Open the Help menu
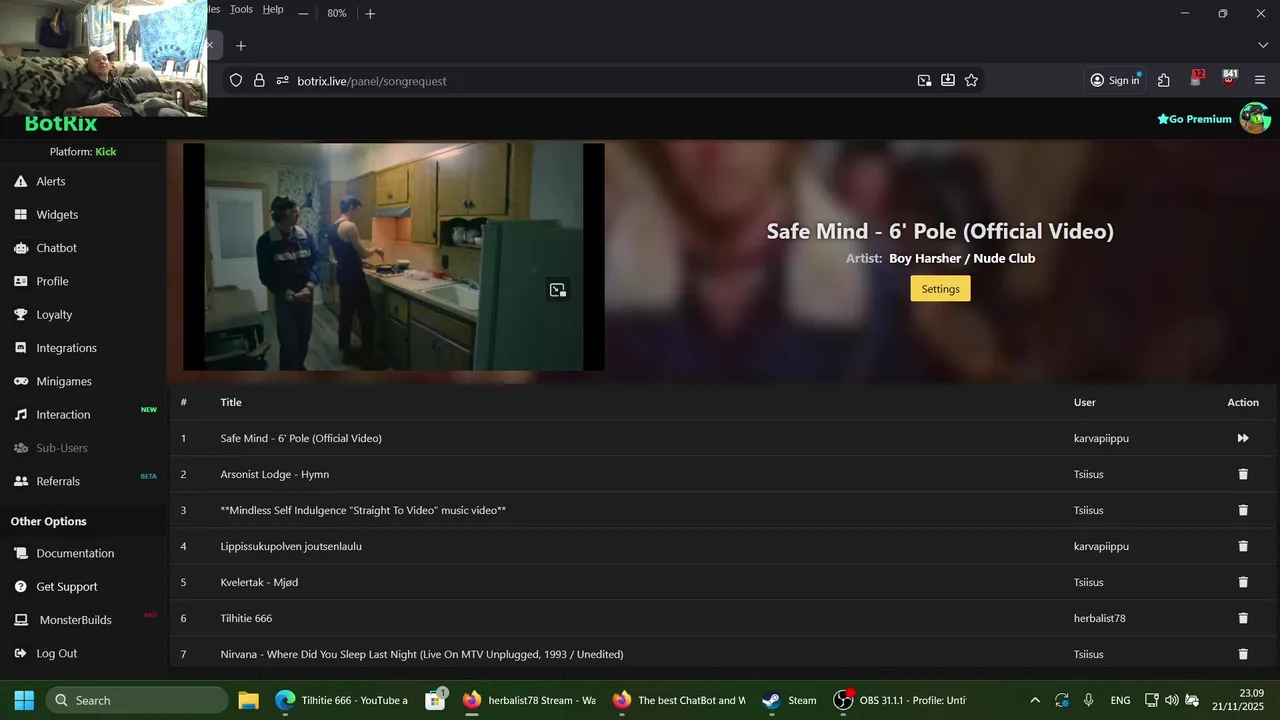The height and width of the screenshot is (720, 1280). coord(273,9)
